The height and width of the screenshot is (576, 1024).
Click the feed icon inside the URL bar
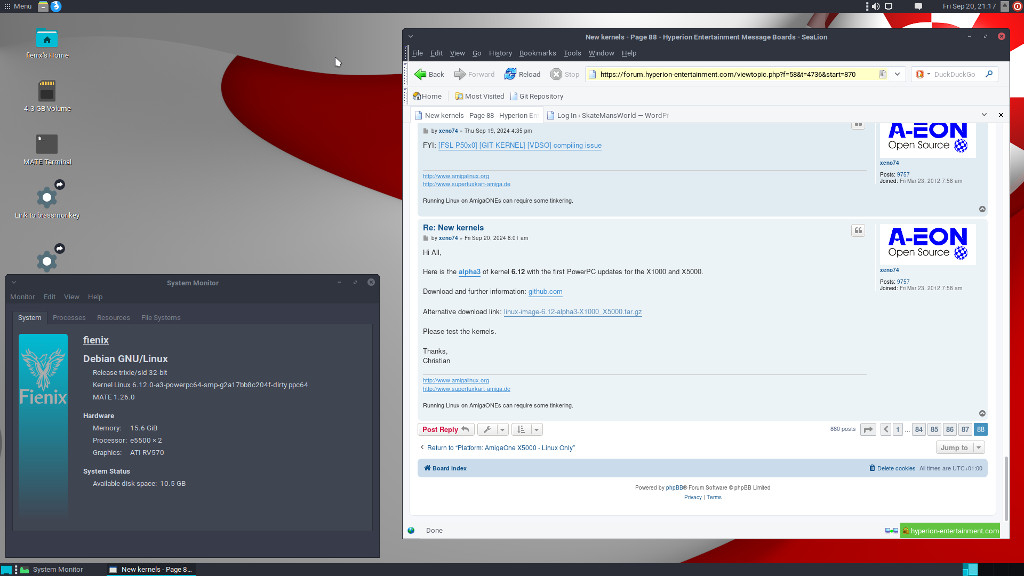pyautogui.click(x=882, y=74)
